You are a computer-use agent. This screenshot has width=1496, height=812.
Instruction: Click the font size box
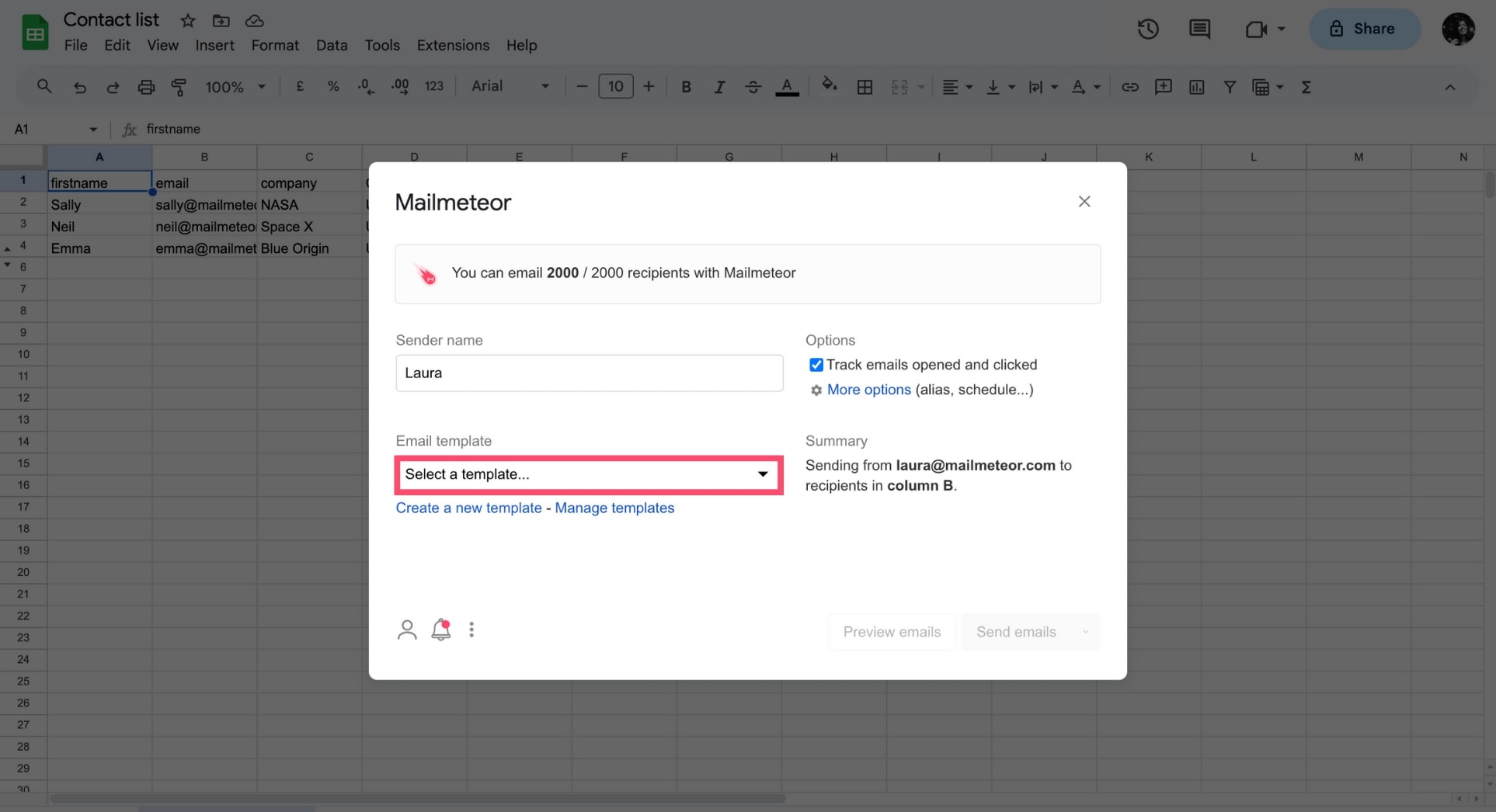[x=615, y=86]
